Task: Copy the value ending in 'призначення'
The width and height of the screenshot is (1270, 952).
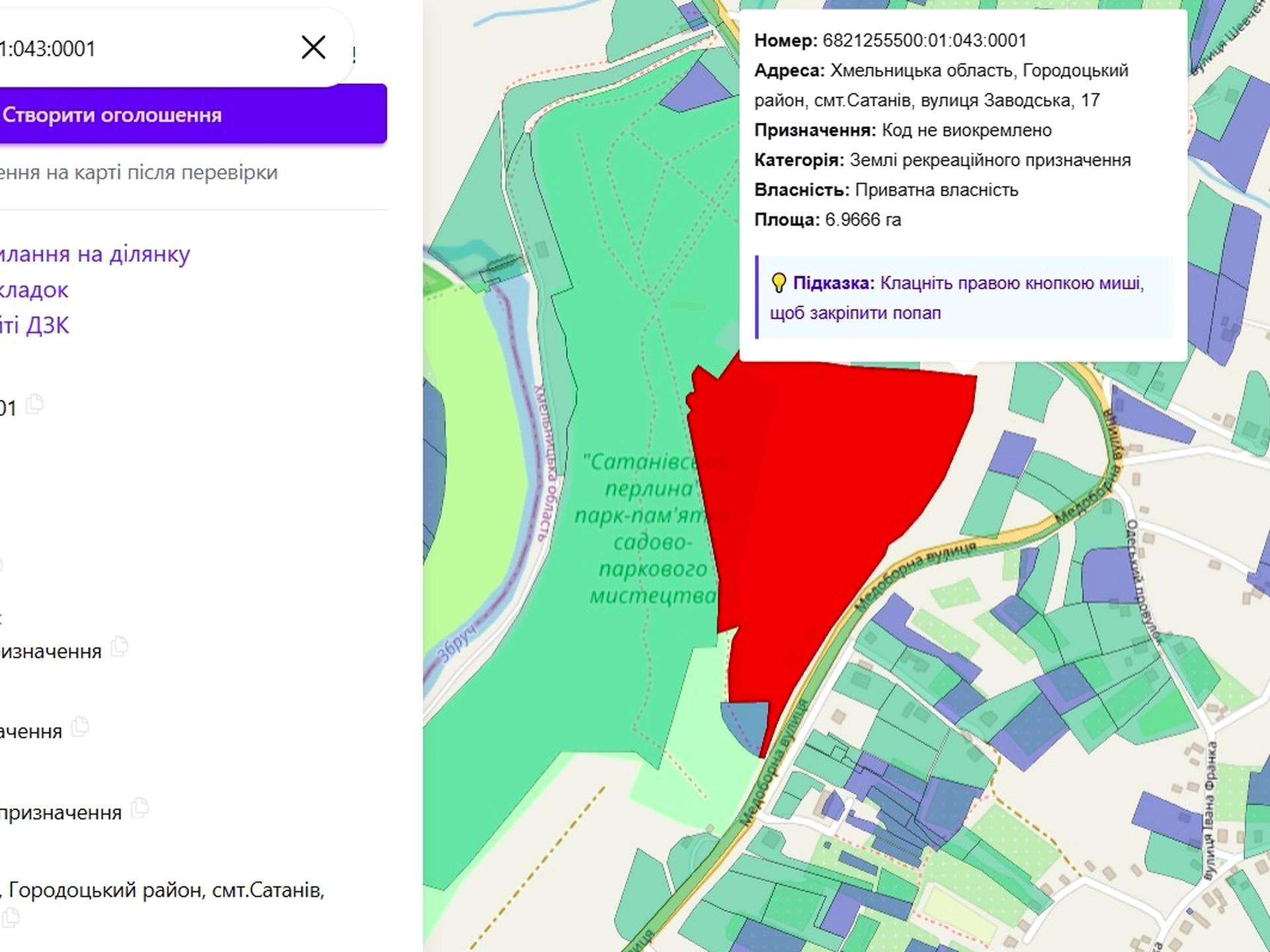Action: (x=140, y=808)
